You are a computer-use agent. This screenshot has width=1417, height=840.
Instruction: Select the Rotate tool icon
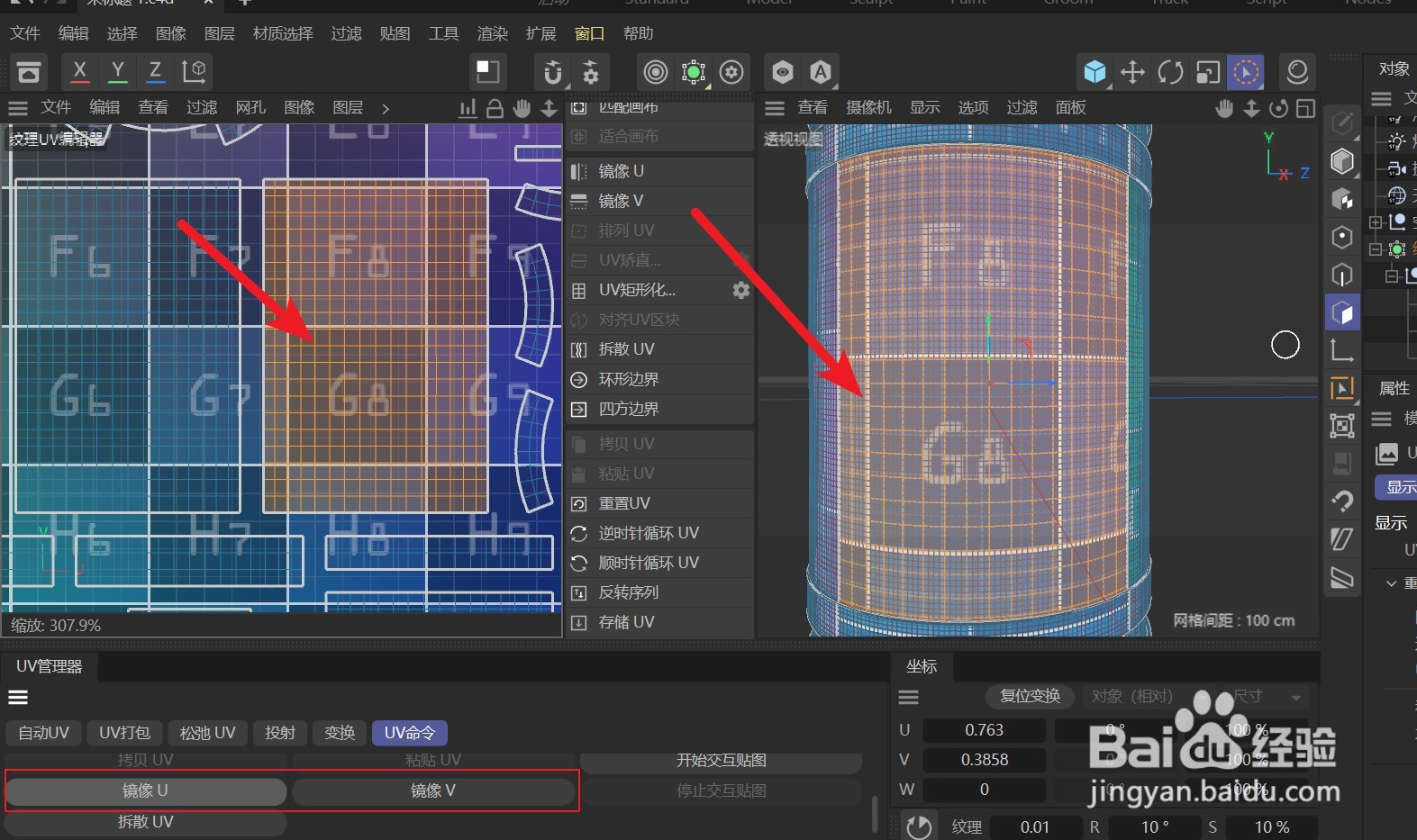(1170, 72)
